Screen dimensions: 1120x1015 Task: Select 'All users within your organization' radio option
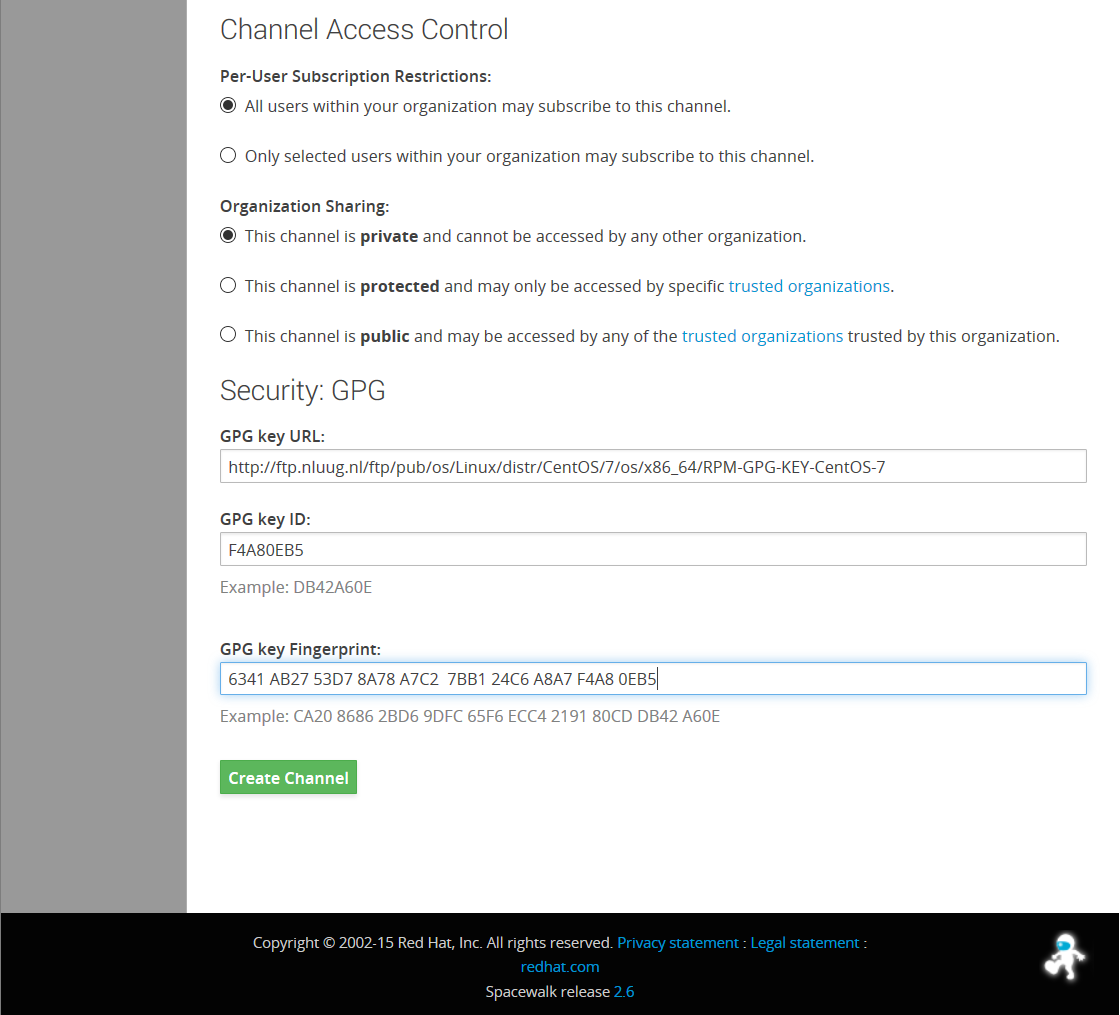228,106
